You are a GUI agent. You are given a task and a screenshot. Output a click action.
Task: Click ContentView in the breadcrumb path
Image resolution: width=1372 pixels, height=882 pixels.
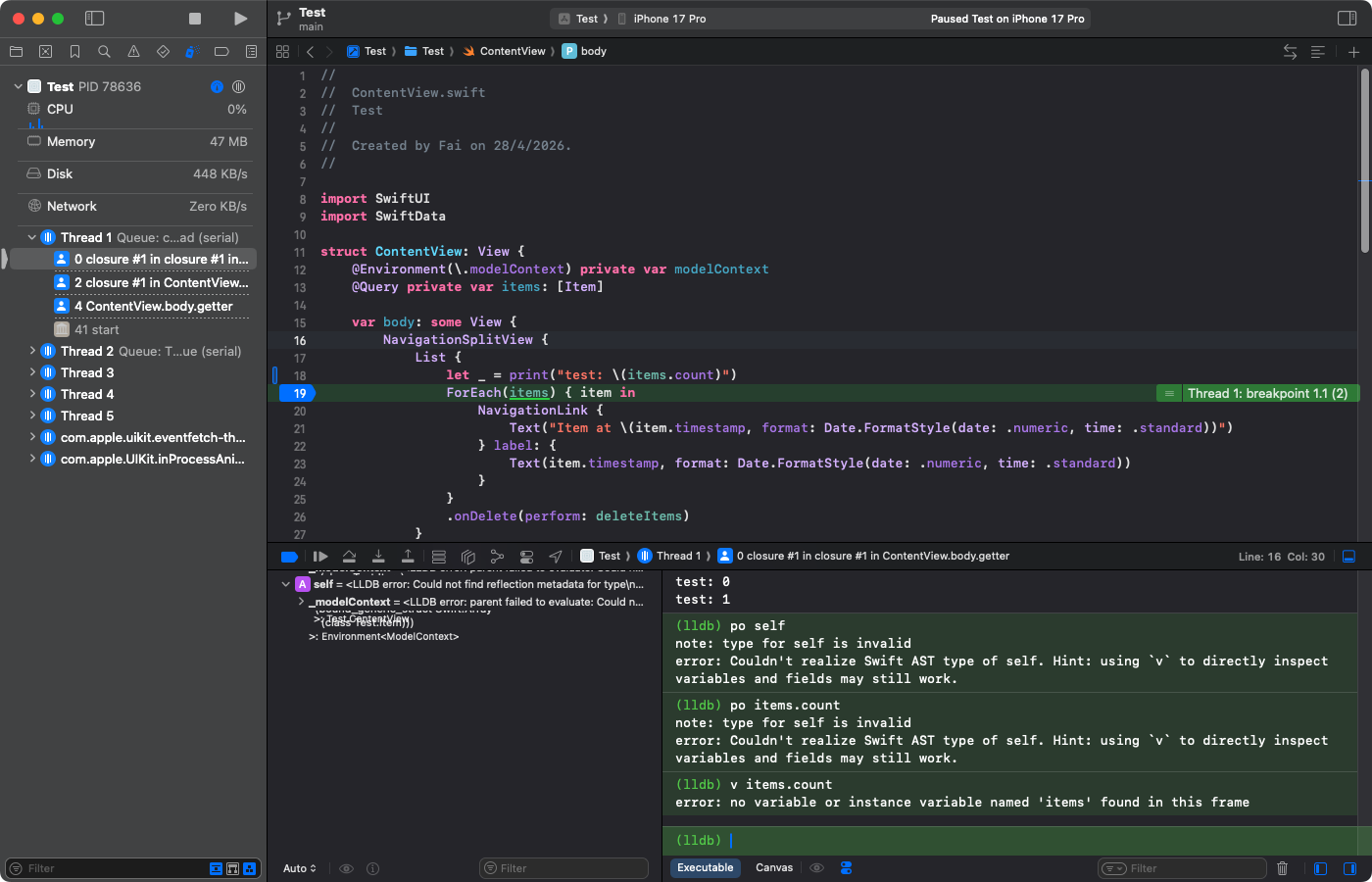coord(512,51)
